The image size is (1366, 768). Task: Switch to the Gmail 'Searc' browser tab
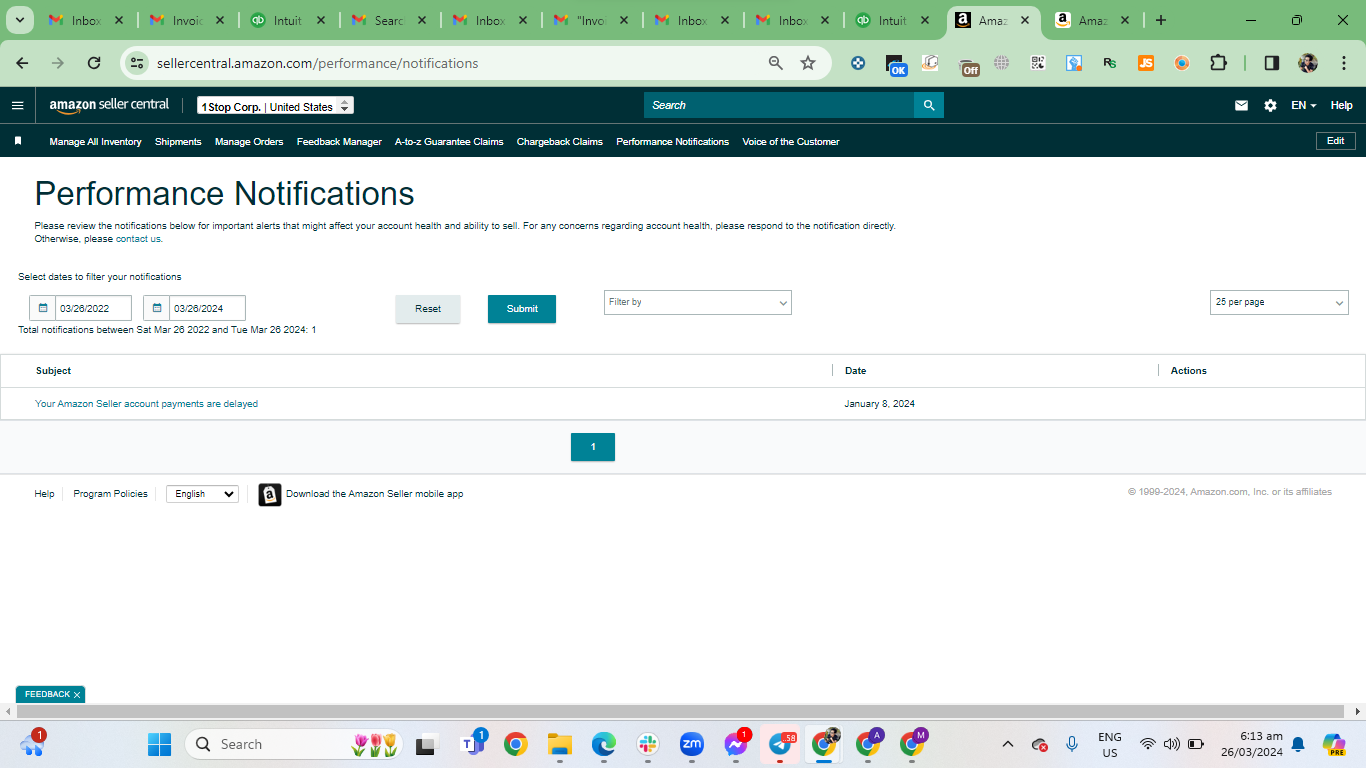pos(389,20)
